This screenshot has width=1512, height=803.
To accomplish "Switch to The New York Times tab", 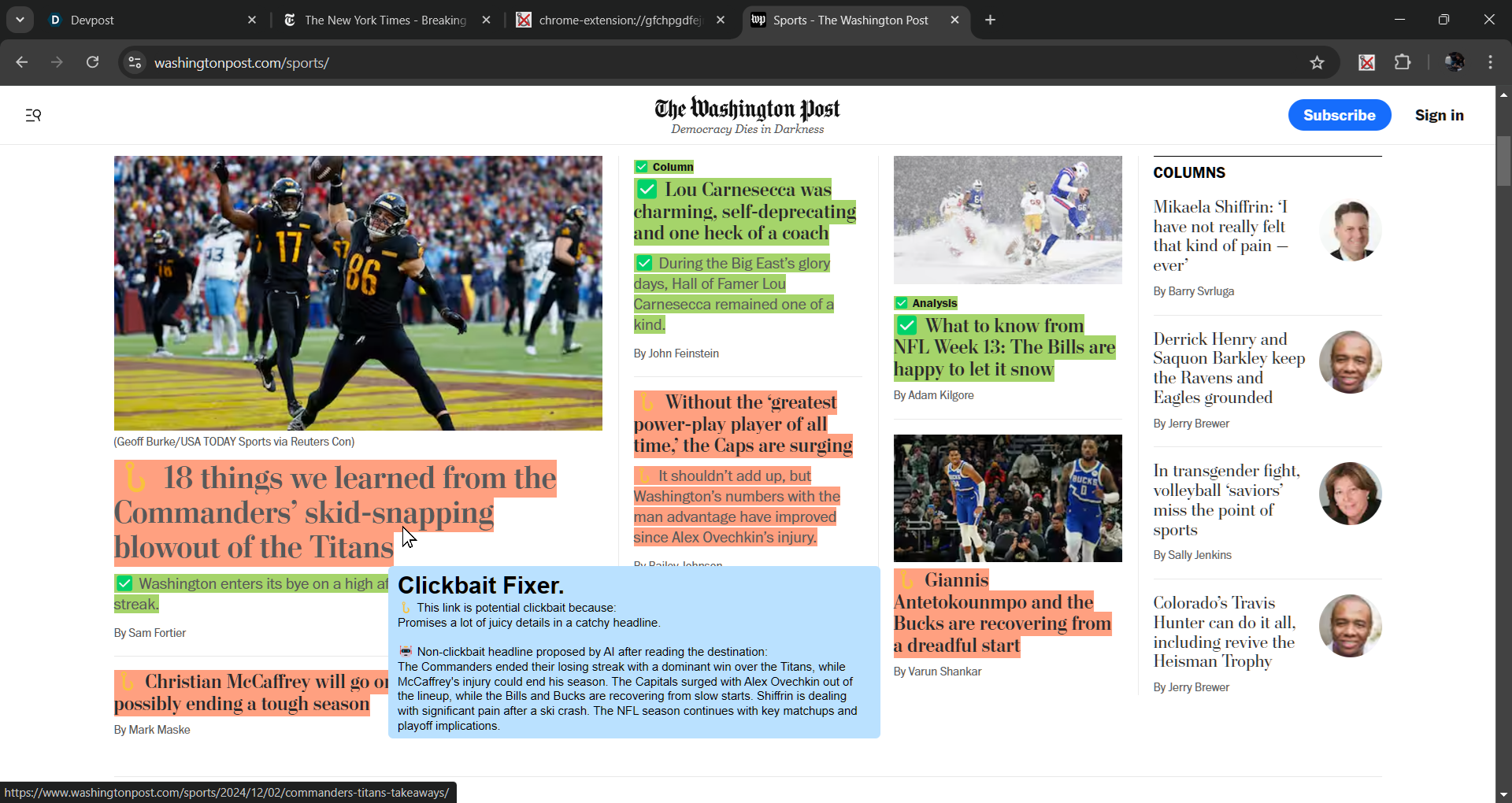I will (386, 20).
